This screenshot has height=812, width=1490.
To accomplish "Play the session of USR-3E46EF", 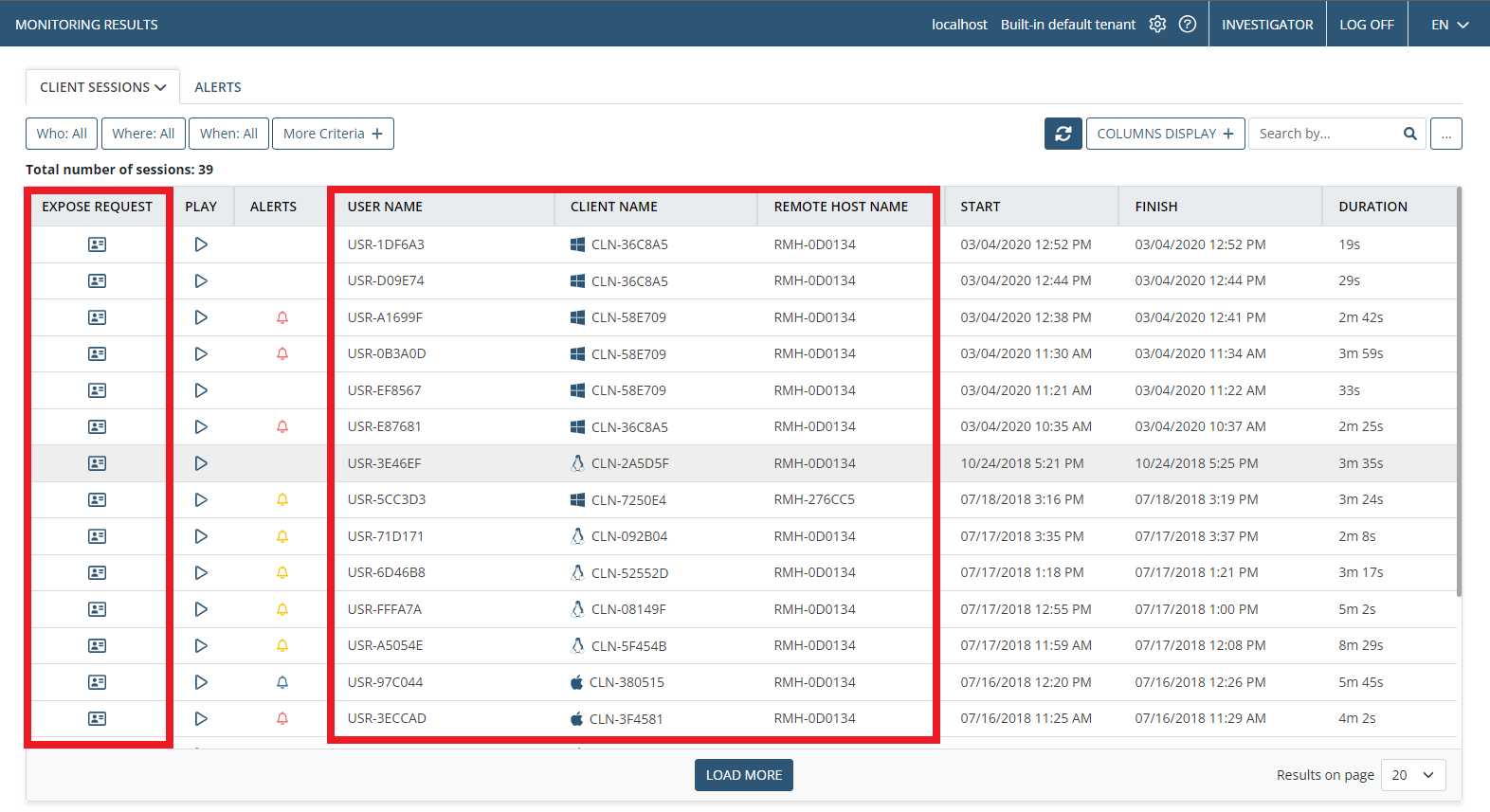I will (201, 463).
